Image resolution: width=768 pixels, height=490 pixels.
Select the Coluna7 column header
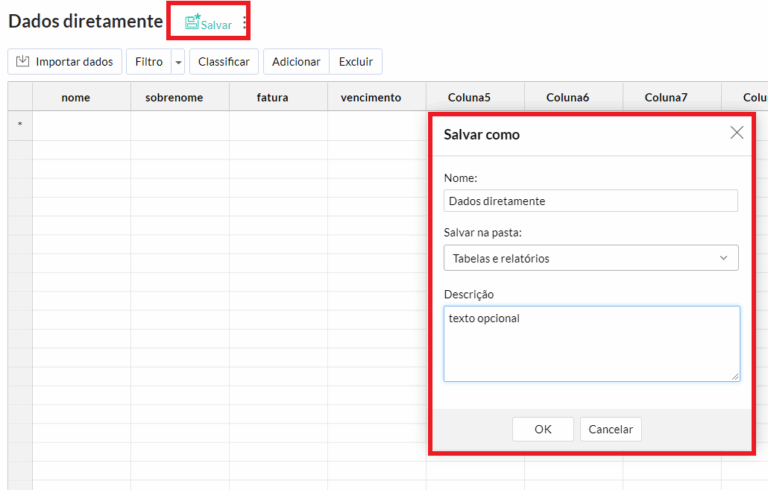coord(672,97)
